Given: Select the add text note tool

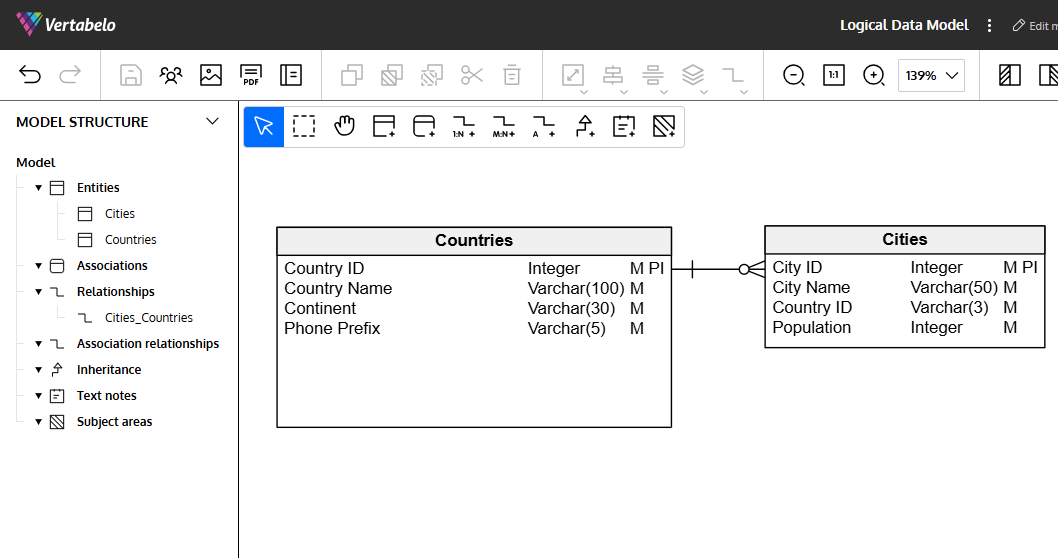Looking at the screenshot, I should (624, 126).
